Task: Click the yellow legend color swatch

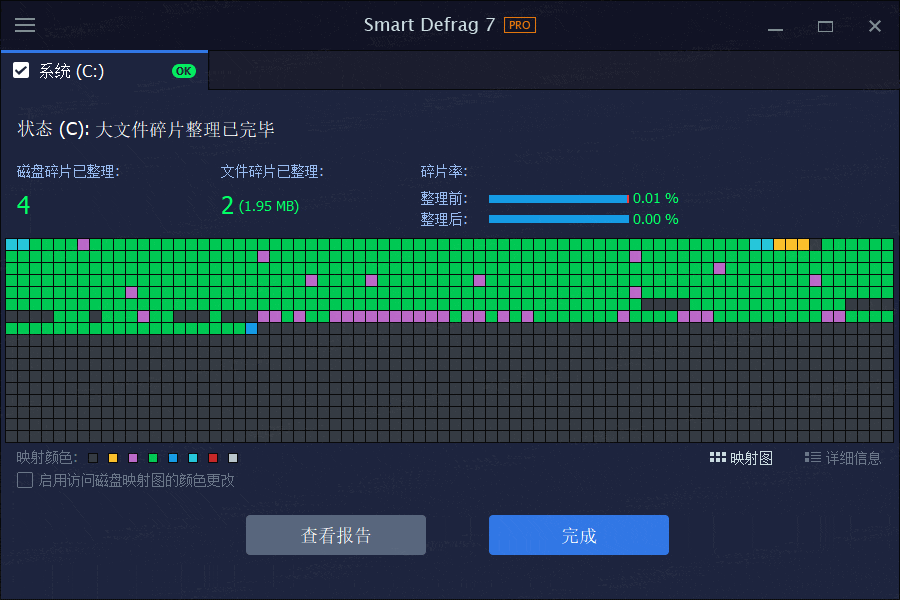Action: tap(113, 458)
